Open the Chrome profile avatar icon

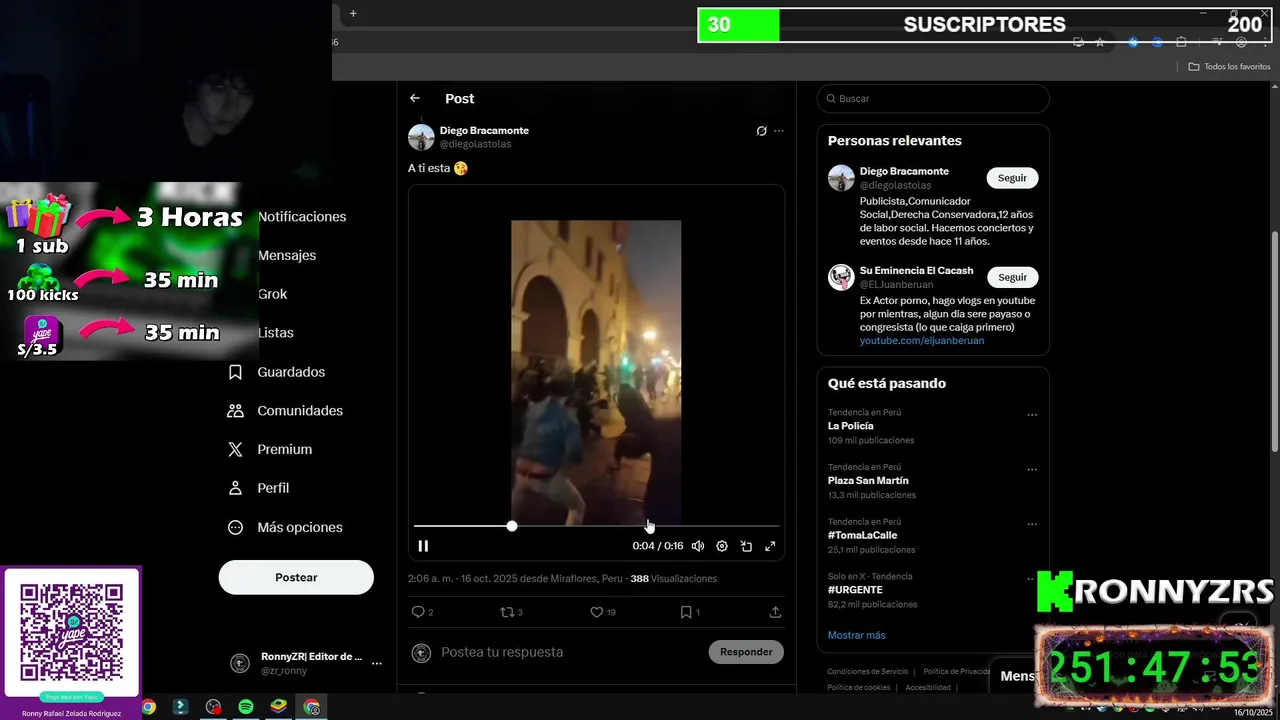pyautogui.click(x=1241, y=42)
